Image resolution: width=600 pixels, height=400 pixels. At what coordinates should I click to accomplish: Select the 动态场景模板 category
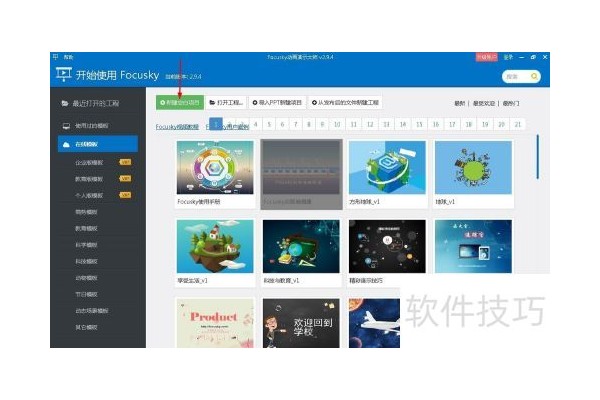click(x=91, y=311)
